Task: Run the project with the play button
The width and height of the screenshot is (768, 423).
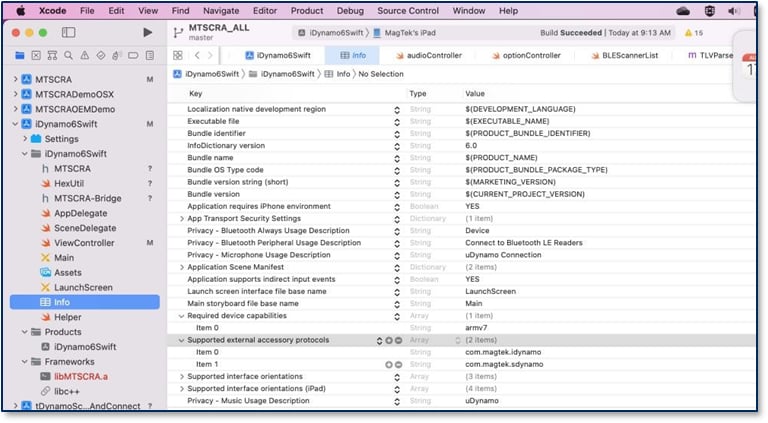Action: (x=147, y=32)
